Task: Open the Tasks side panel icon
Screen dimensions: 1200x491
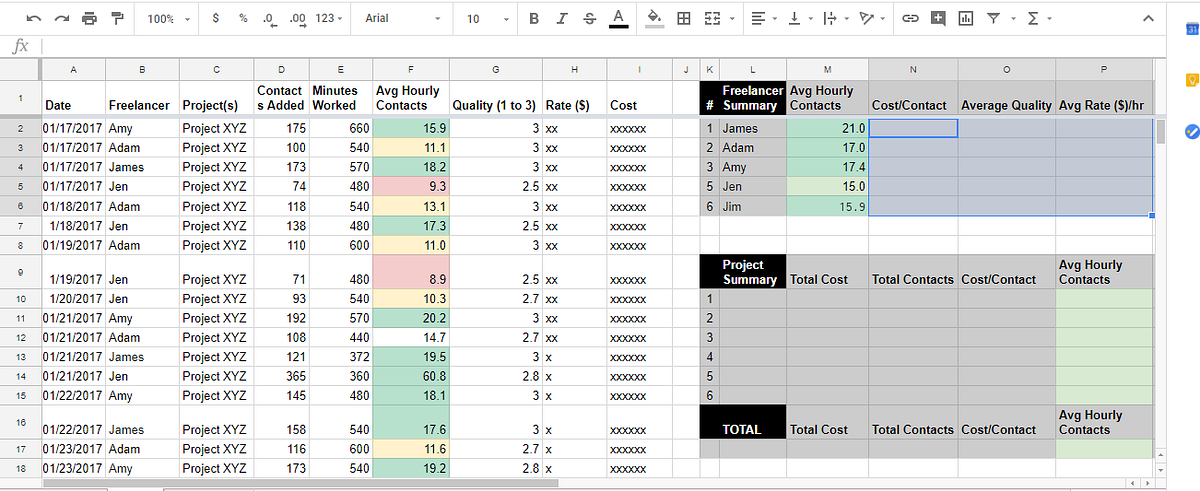Action: click(x=1190, y=131)
